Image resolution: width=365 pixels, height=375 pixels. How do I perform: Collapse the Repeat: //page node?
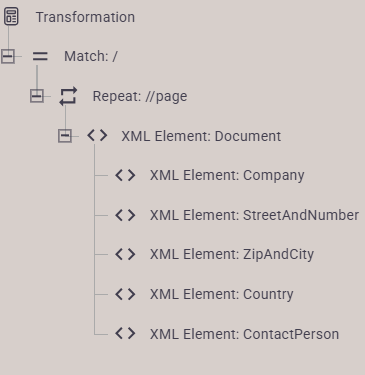click(37, 96)
